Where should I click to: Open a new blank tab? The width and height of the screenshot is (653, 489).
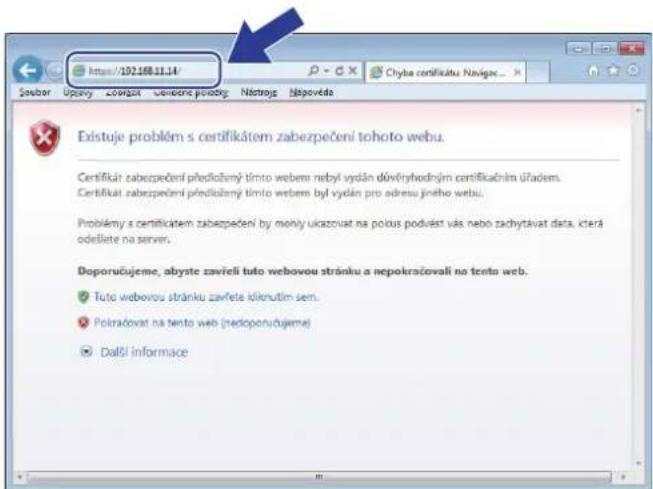point(538,73)
